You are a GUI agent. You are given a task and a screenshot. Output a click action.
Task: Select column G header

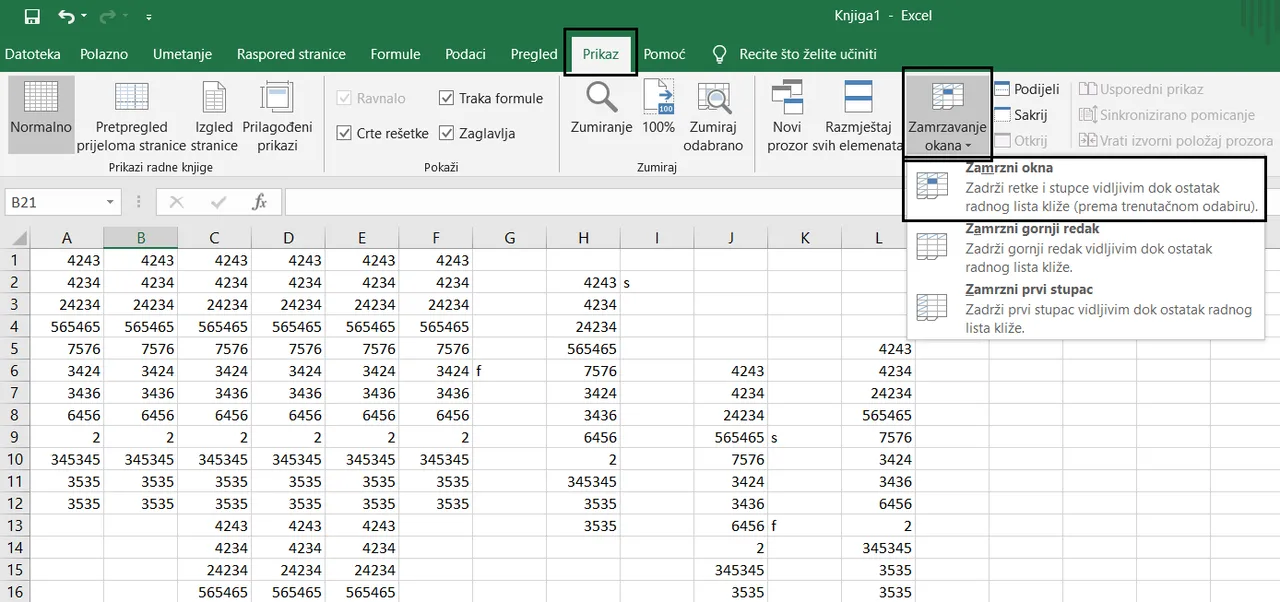(x=510, y=238)
